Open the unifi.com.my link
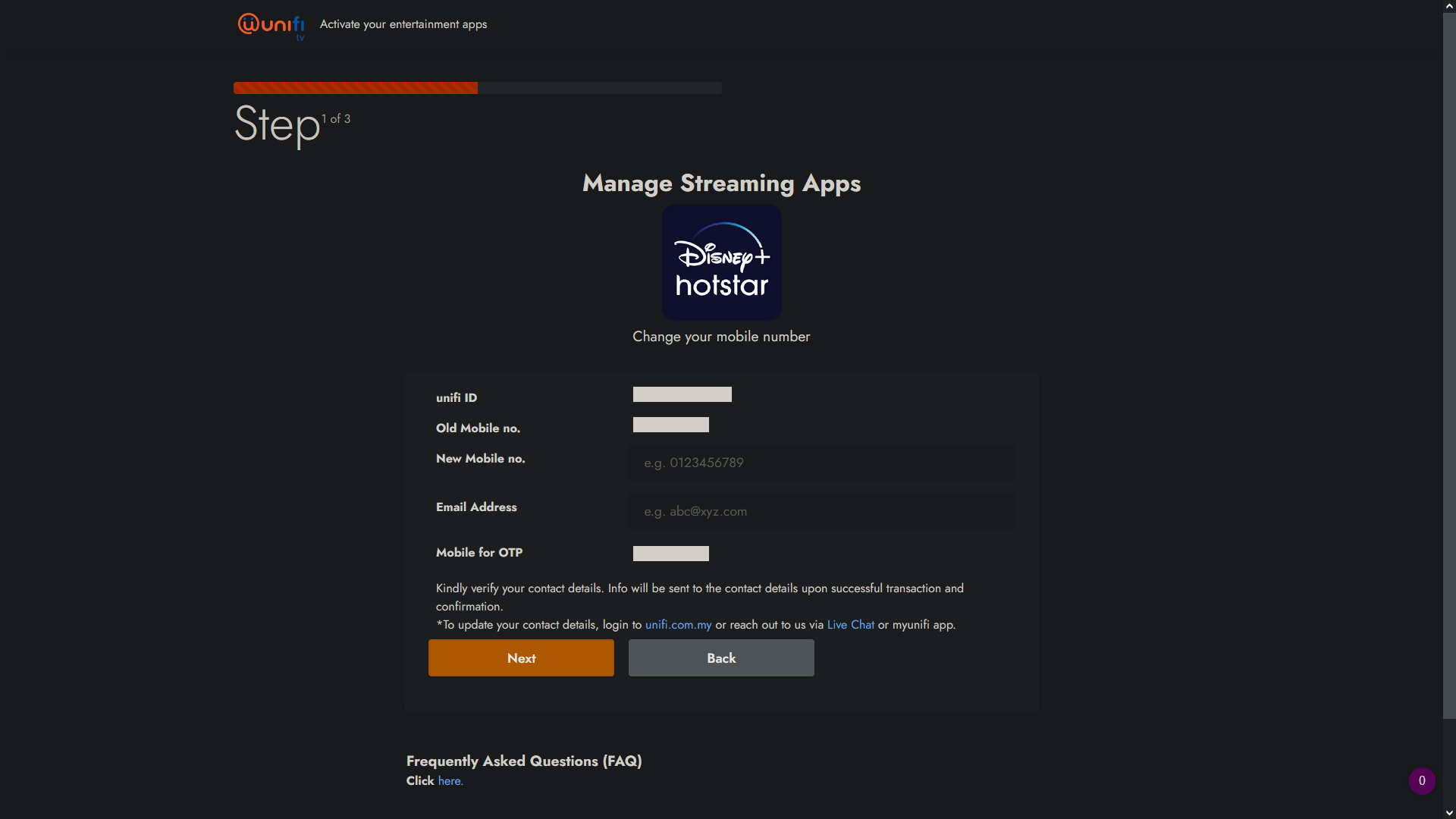 pyautogui.click(x=678, y=625)
